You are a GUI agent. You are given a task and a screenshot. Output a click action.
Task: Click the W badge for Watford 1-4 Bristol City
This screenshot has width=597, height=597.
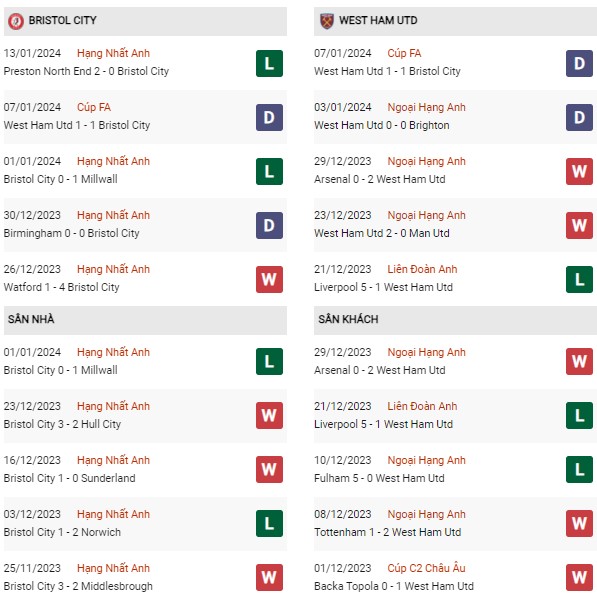tap(269, 279)
